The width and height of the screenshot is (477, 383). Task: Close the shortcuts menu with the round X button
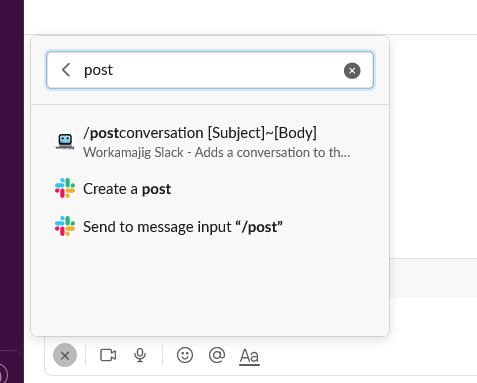[x=65, y=355]
